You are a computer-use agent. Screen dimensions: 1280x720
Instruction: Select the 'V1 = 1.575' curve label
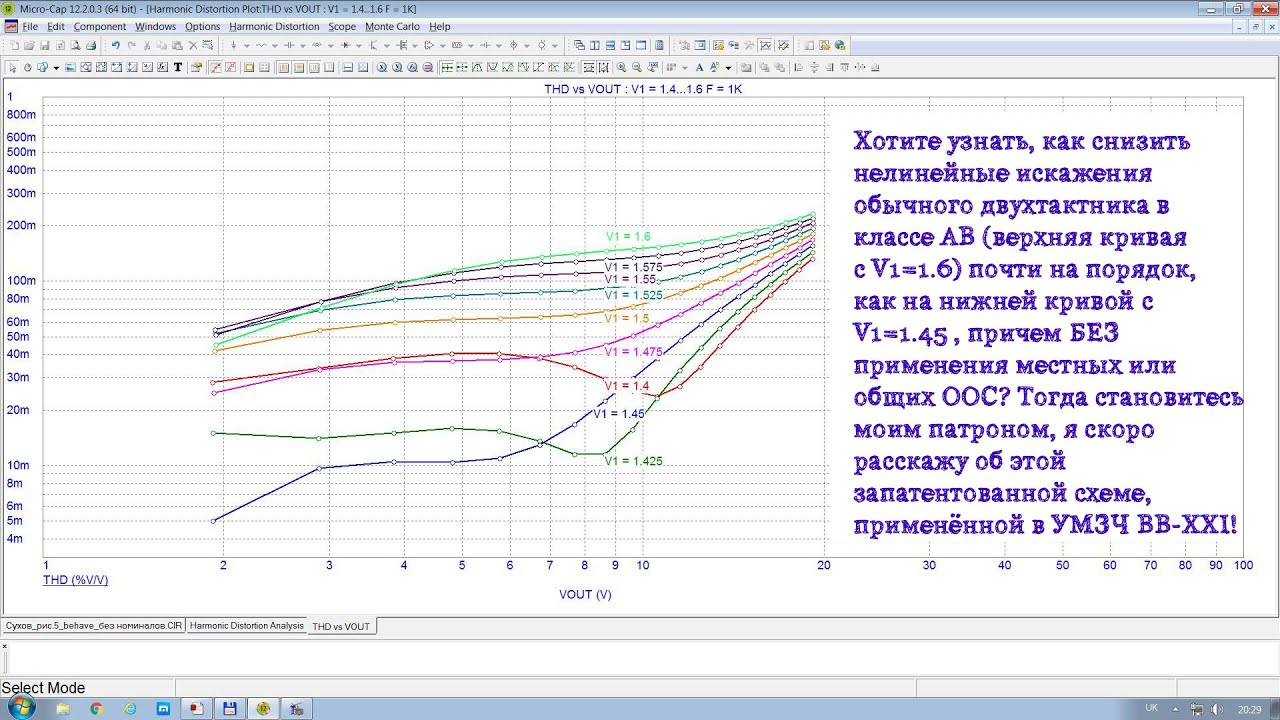point(633,267)
